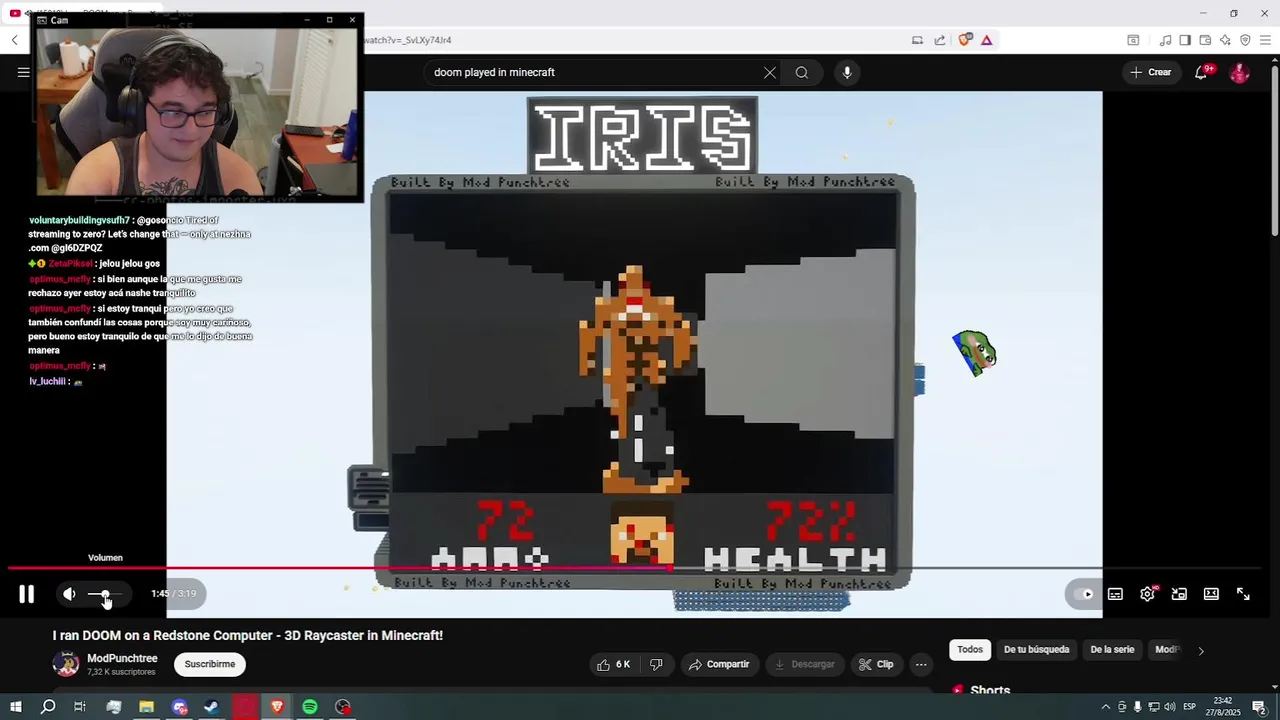Clear the search query with the X
Viewport: 1280px width, 720px height.
(x=770, y=72)
